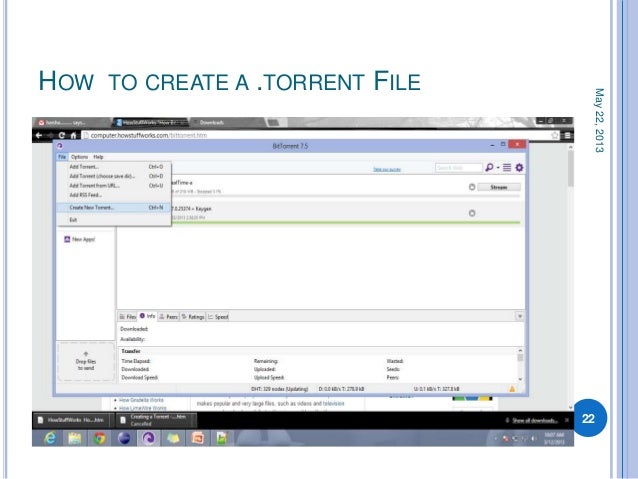Choose Add Torrent... from File menu
The height and width of the screenshot is (479, 638).
tap(114, 167)
